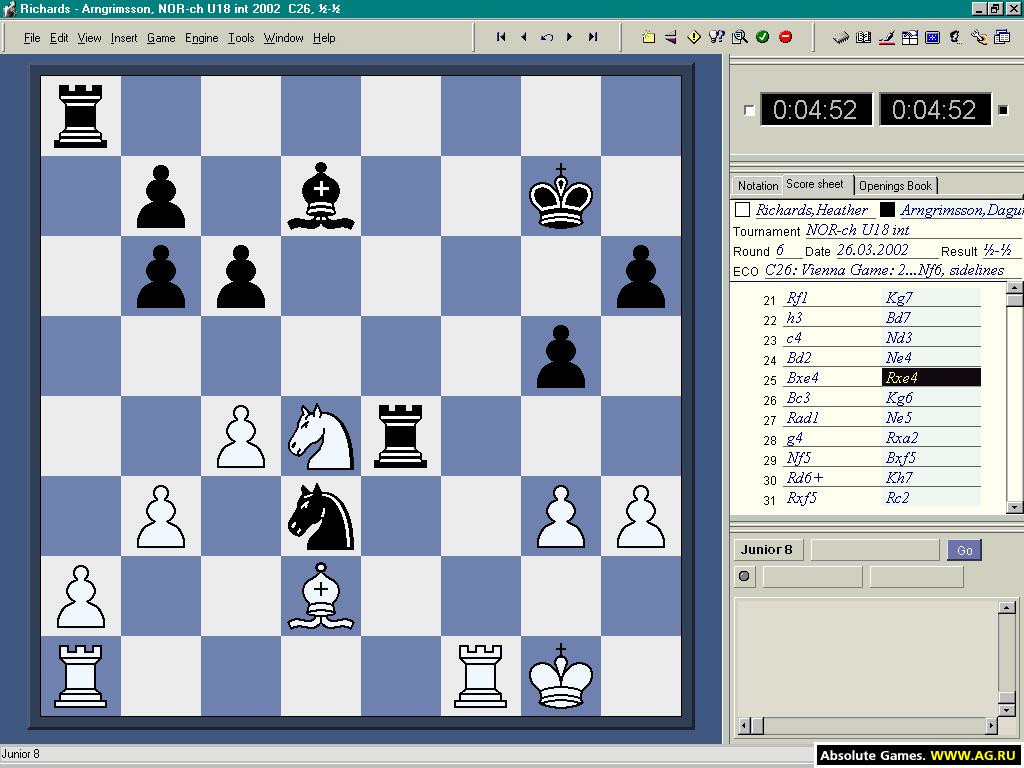Open the Window menu

point(283,38)
